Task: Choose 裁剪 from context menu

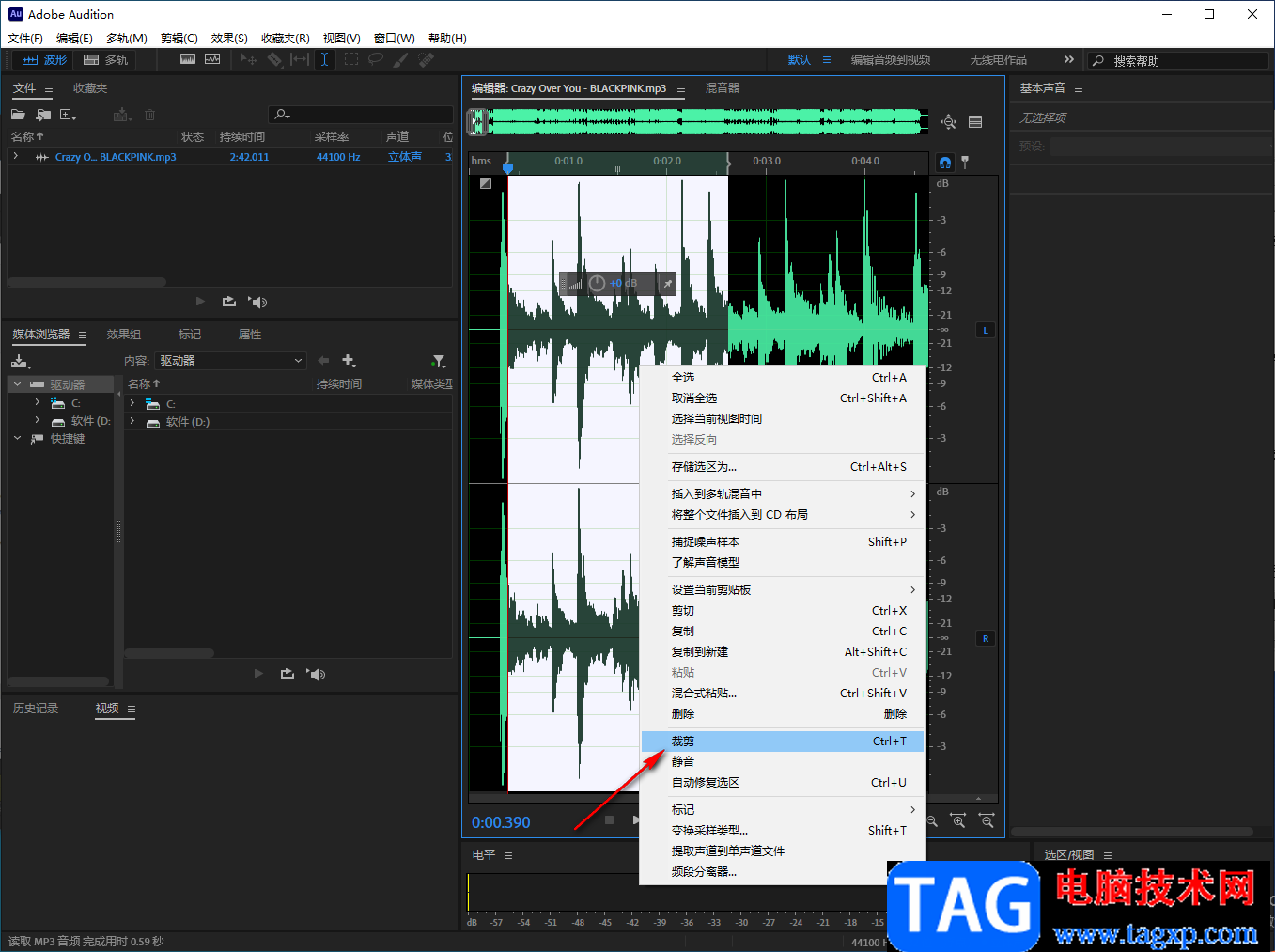Action: [783, 741]
